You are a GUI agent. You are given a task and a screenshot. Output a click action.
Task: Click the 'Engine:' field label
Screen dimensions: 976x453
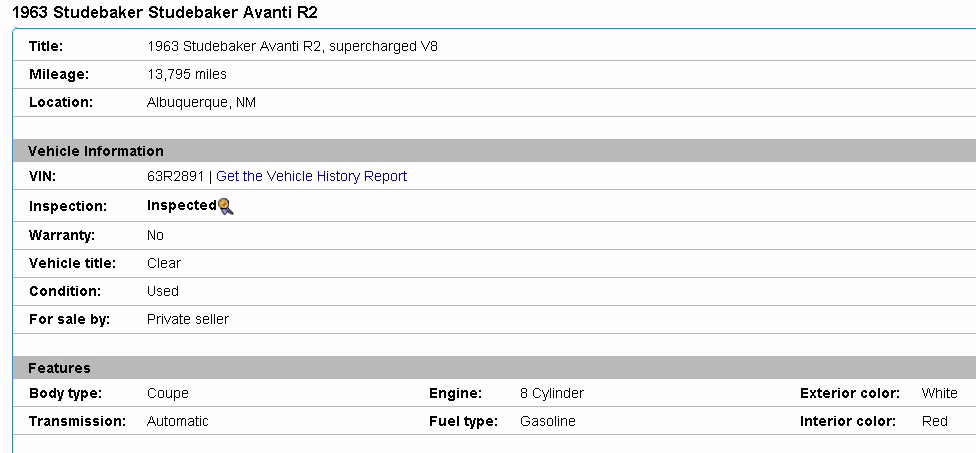coord(456,393)
